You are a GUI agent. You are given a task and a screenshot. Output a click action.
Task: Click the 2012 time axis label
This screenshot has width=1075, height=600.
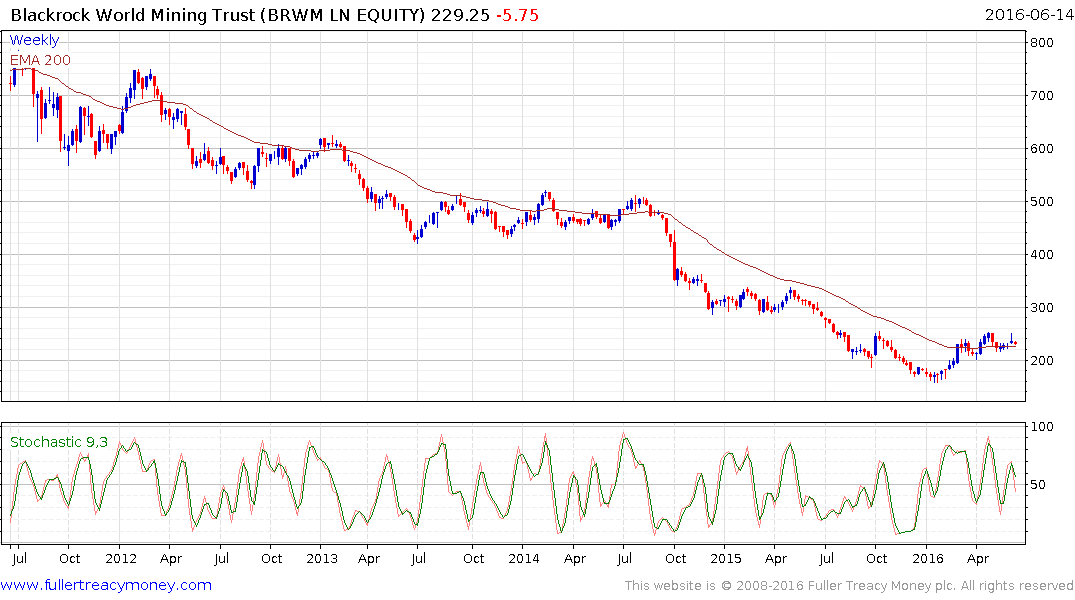pyautogui.click(x=121, y=559)
